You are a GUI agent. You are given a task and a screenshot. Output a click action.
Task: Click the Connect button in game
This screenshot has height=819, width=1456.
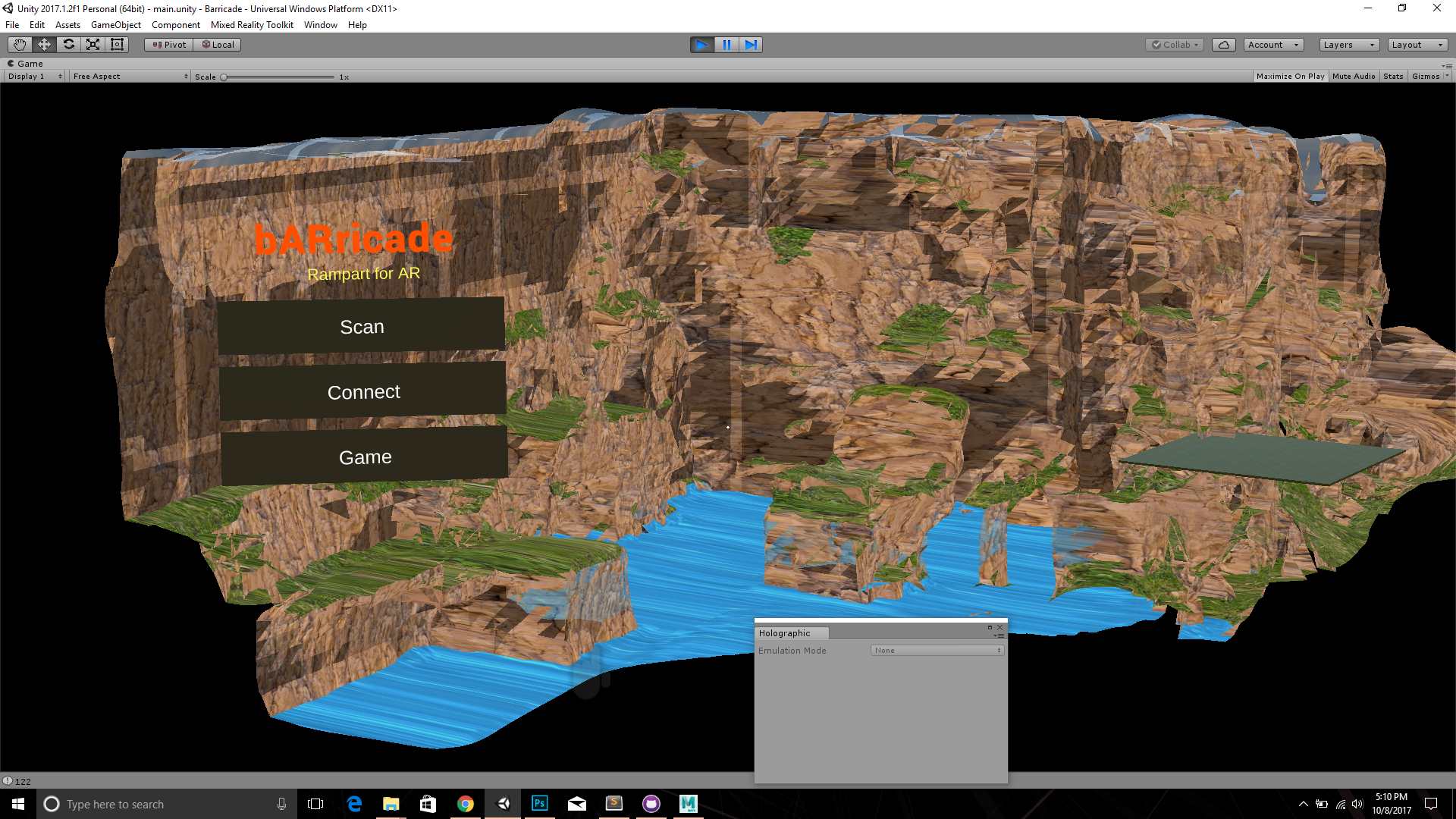pos(363,392)
